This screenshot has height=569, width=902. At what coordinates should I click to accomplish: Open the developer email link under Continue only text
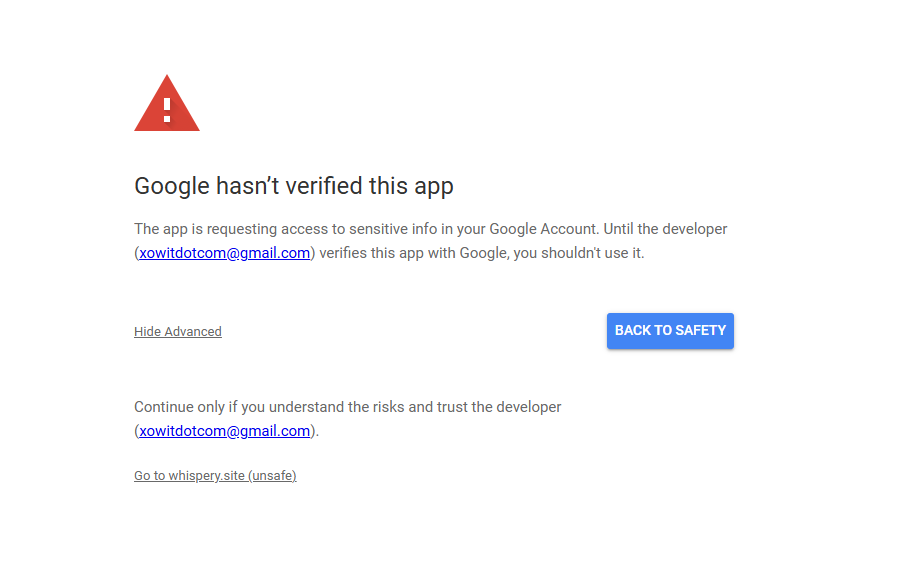pyautogui.click(x=225, y=431)
